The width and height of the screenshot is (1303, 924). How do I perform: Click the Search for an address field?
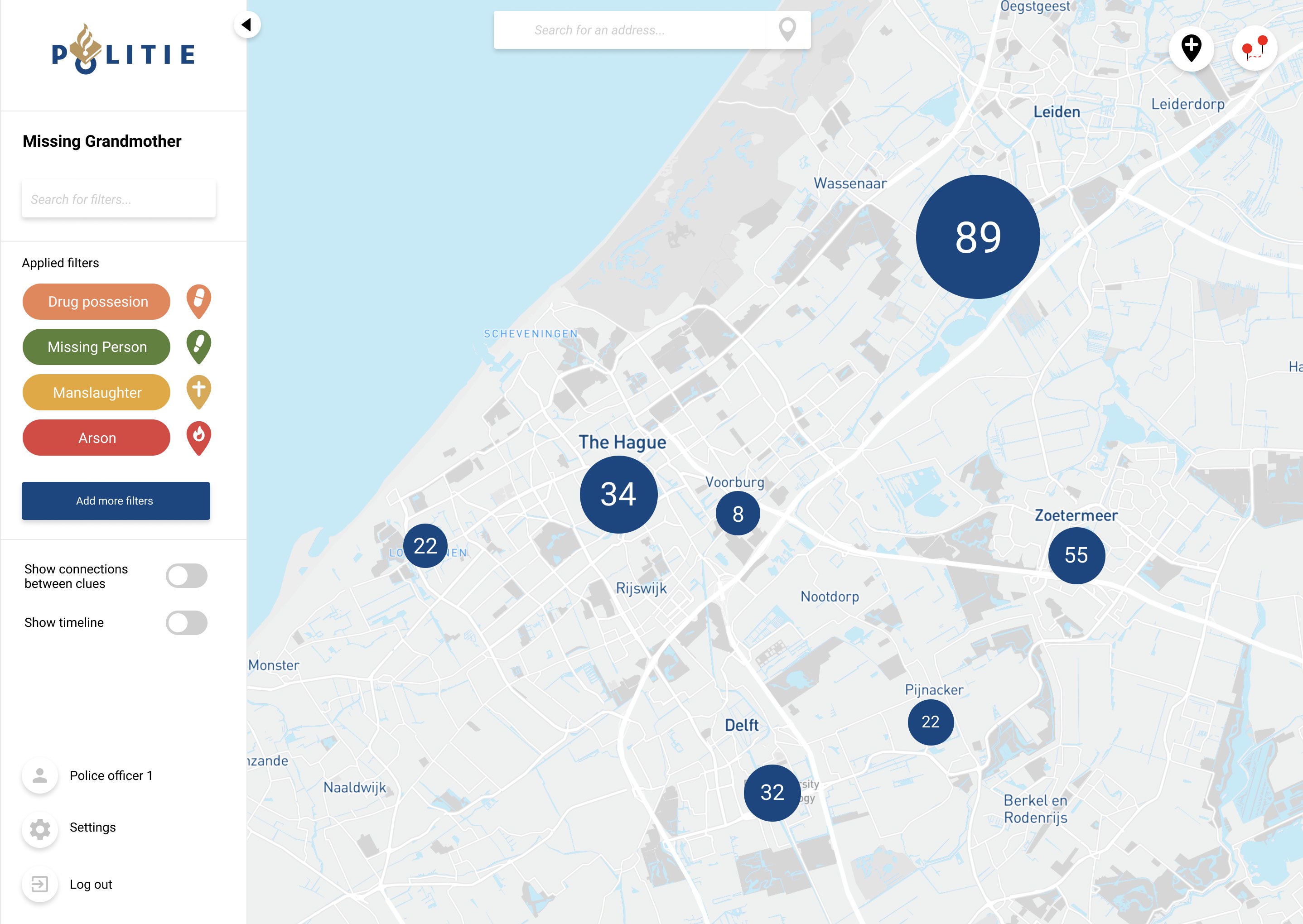click(629, 30)
